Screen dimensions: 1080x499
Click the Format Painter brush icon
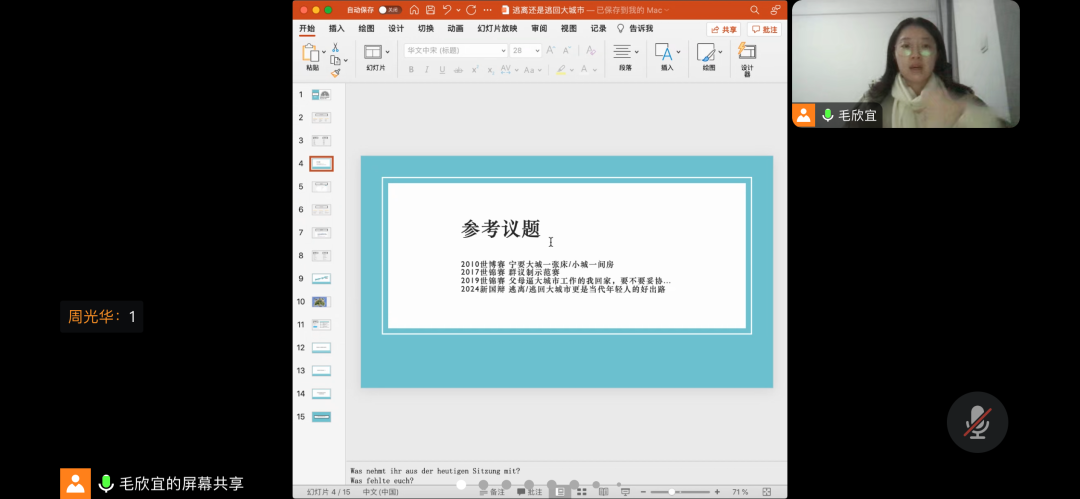pos(336,72)
